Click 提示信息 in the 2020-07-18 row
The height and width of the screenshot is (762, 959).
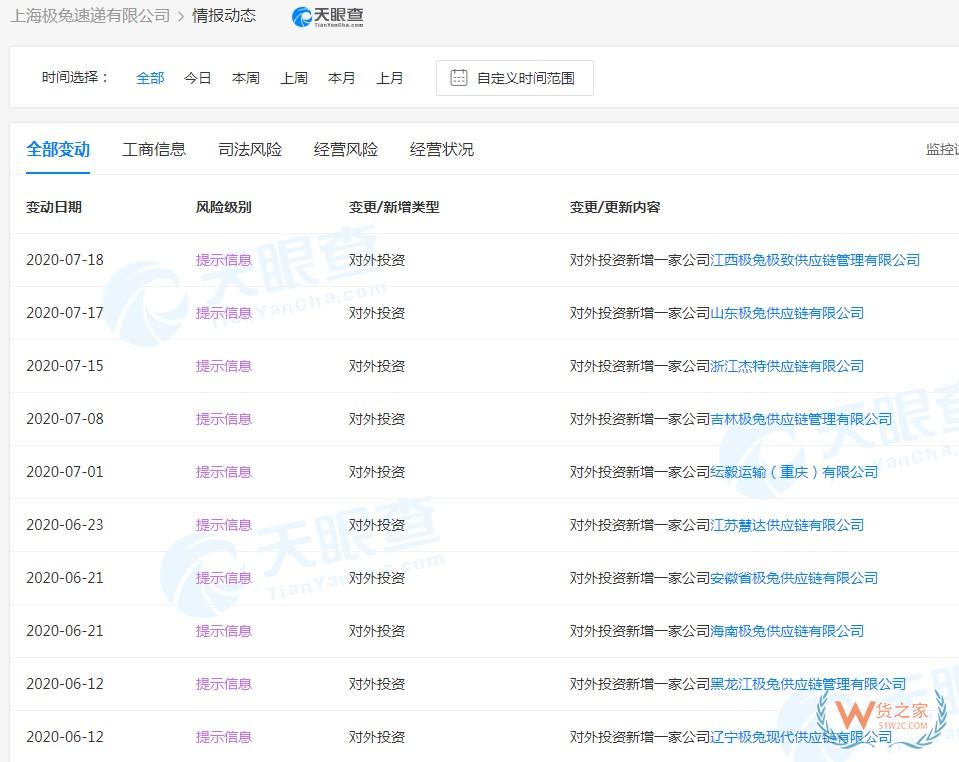[x=224, y=260]
